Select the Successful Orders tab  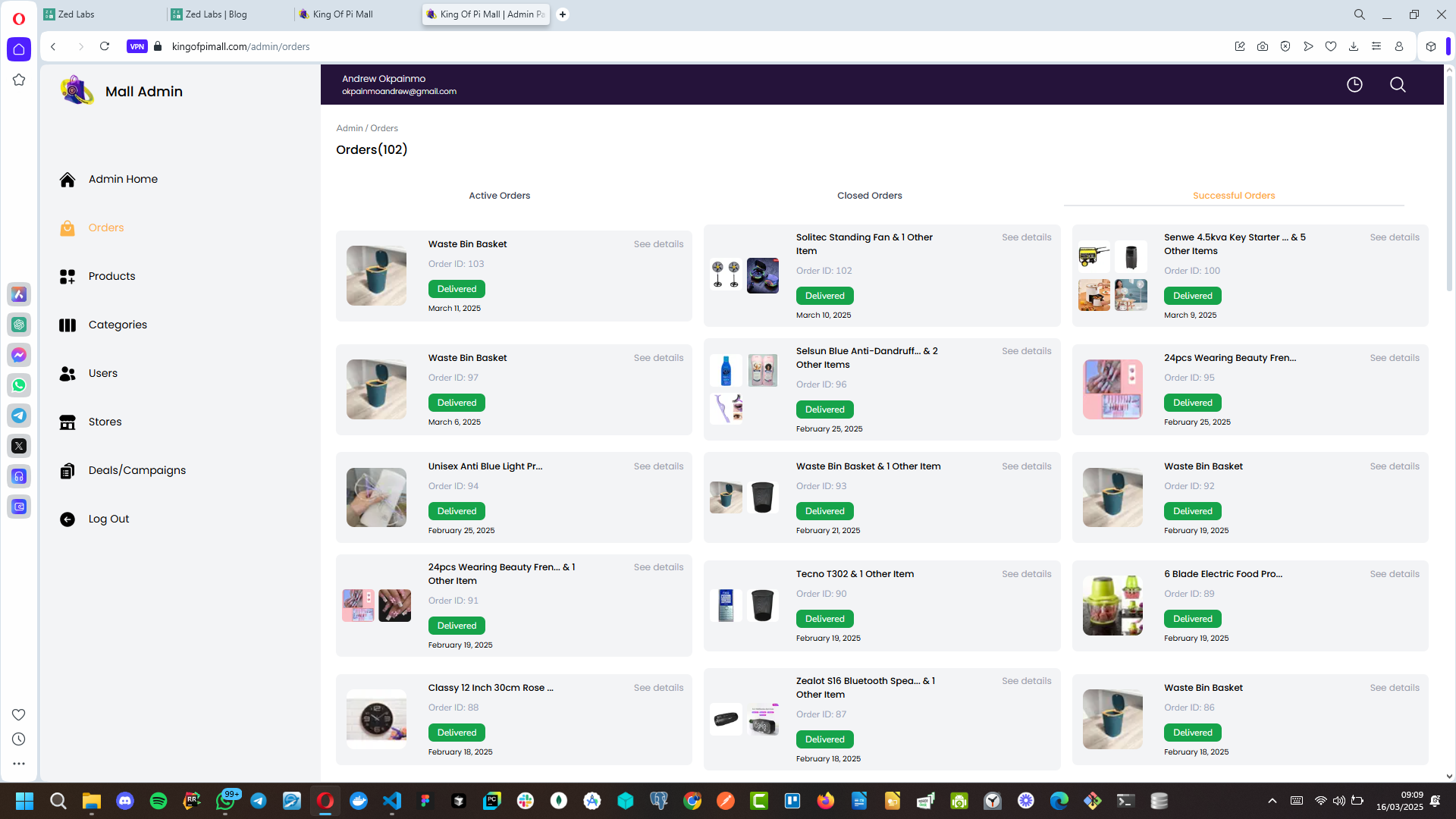point(1233,196)
